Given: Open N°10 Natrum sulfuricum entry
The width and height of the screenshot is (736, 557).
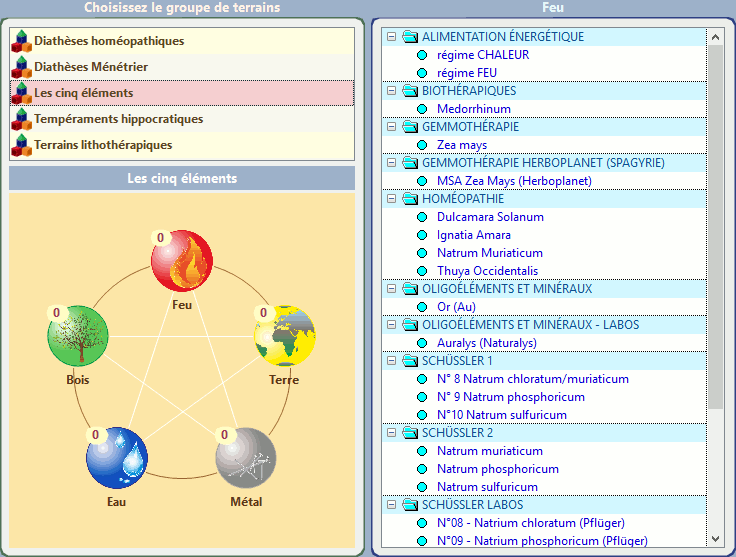Looking at the screenshot, I should click(x=502, y=415).
